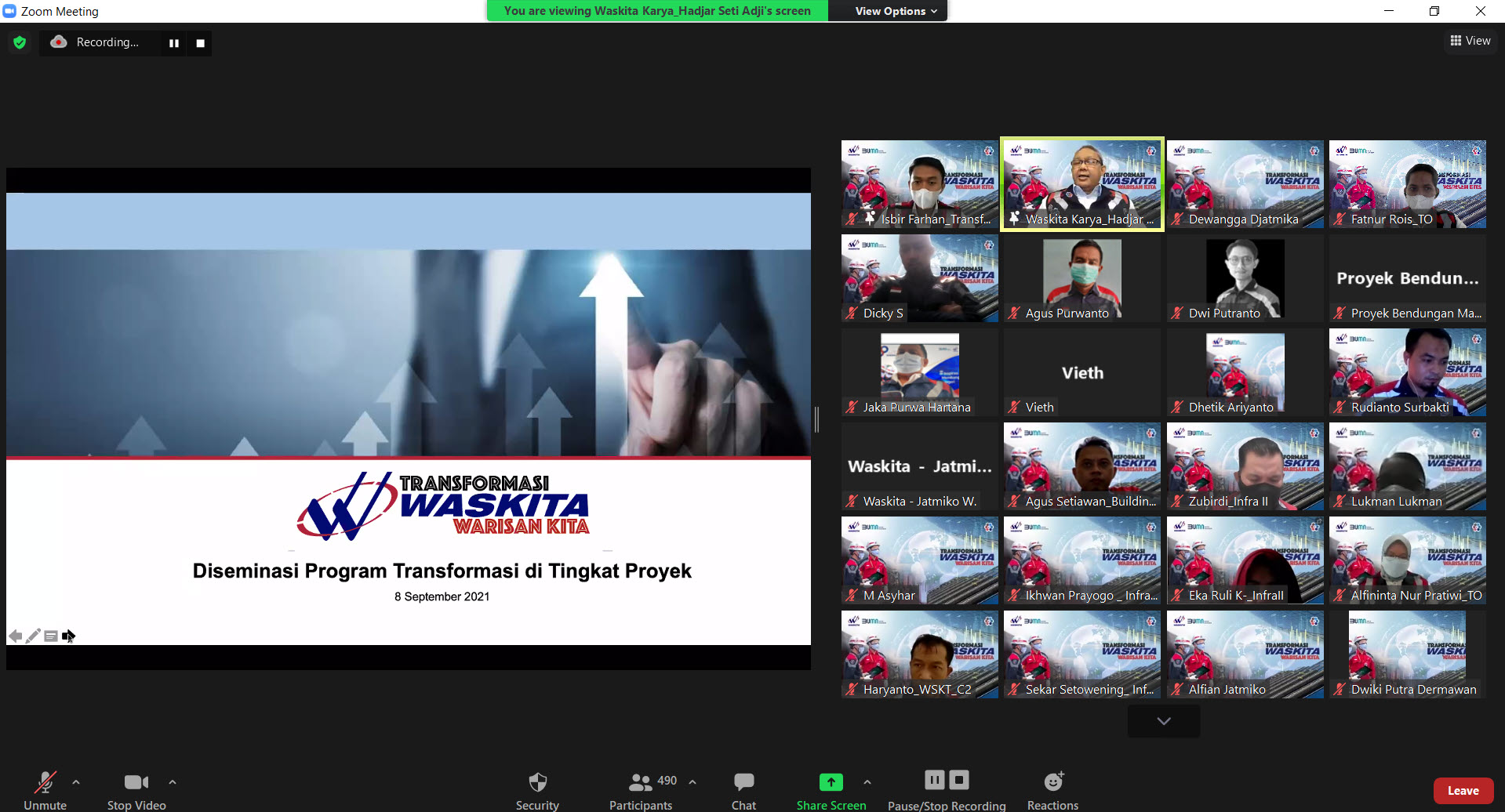The height and width of the screenshot is (812, 1505).
Task: Go to previous slide arrow
Action: coord(15,636)
